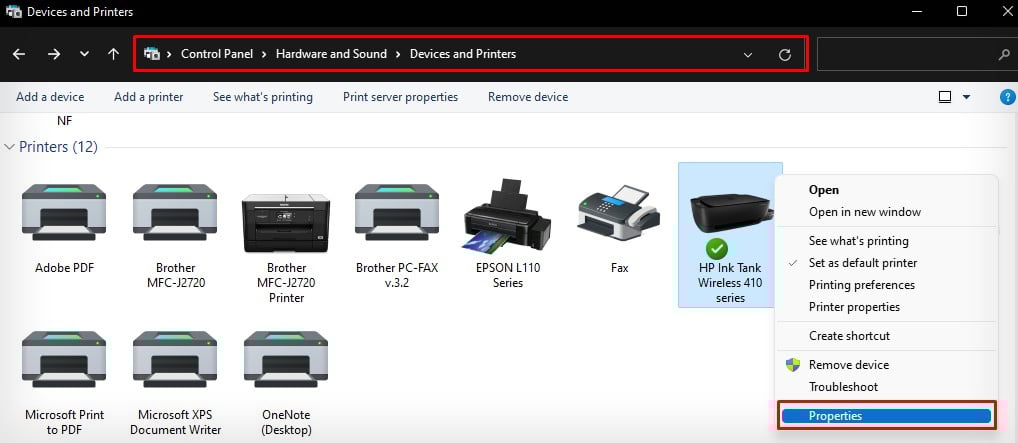Minimize the Devices and Printers window

[x=917, y=11]
